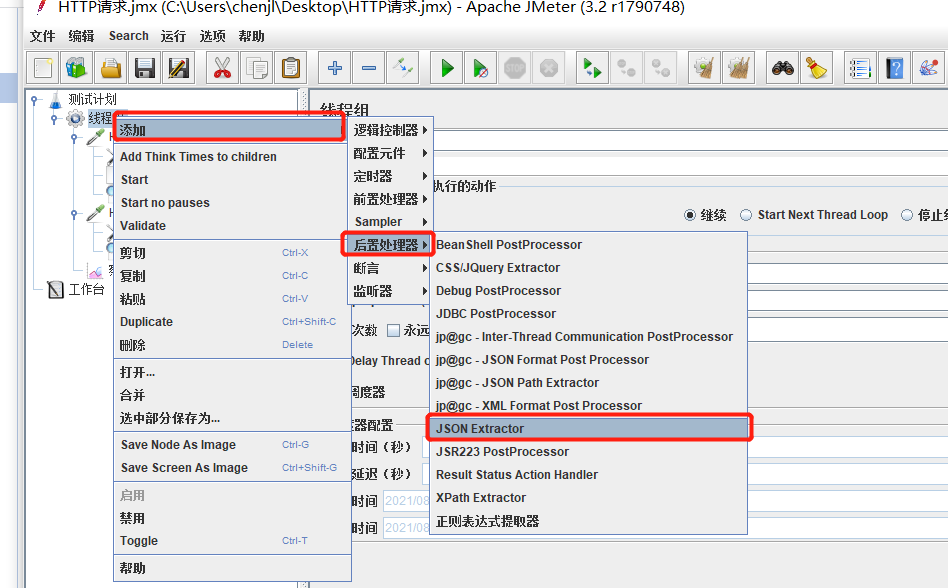Open the 文件 menu

coord(42,36)
